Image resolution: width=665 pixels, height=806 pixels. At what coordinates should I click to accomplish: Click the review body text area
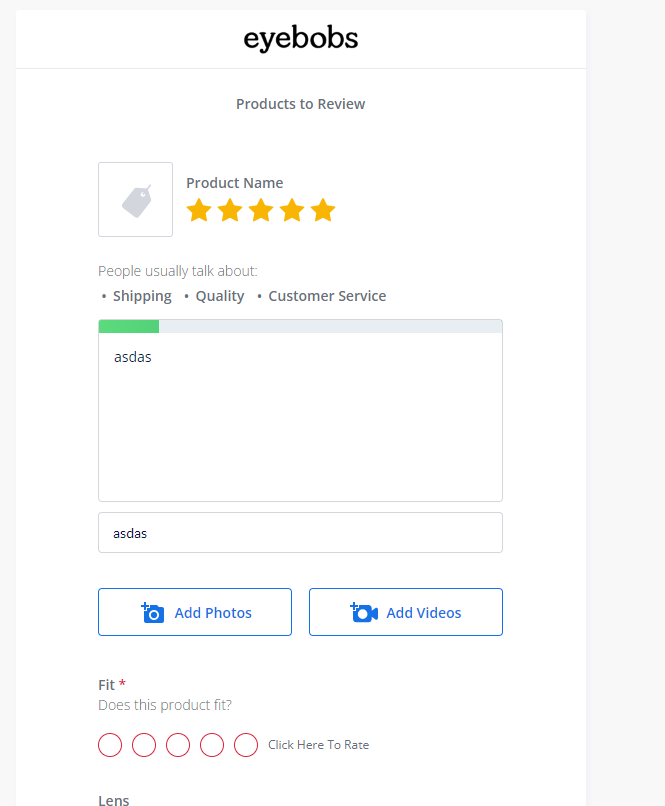(x=301, y=416)
